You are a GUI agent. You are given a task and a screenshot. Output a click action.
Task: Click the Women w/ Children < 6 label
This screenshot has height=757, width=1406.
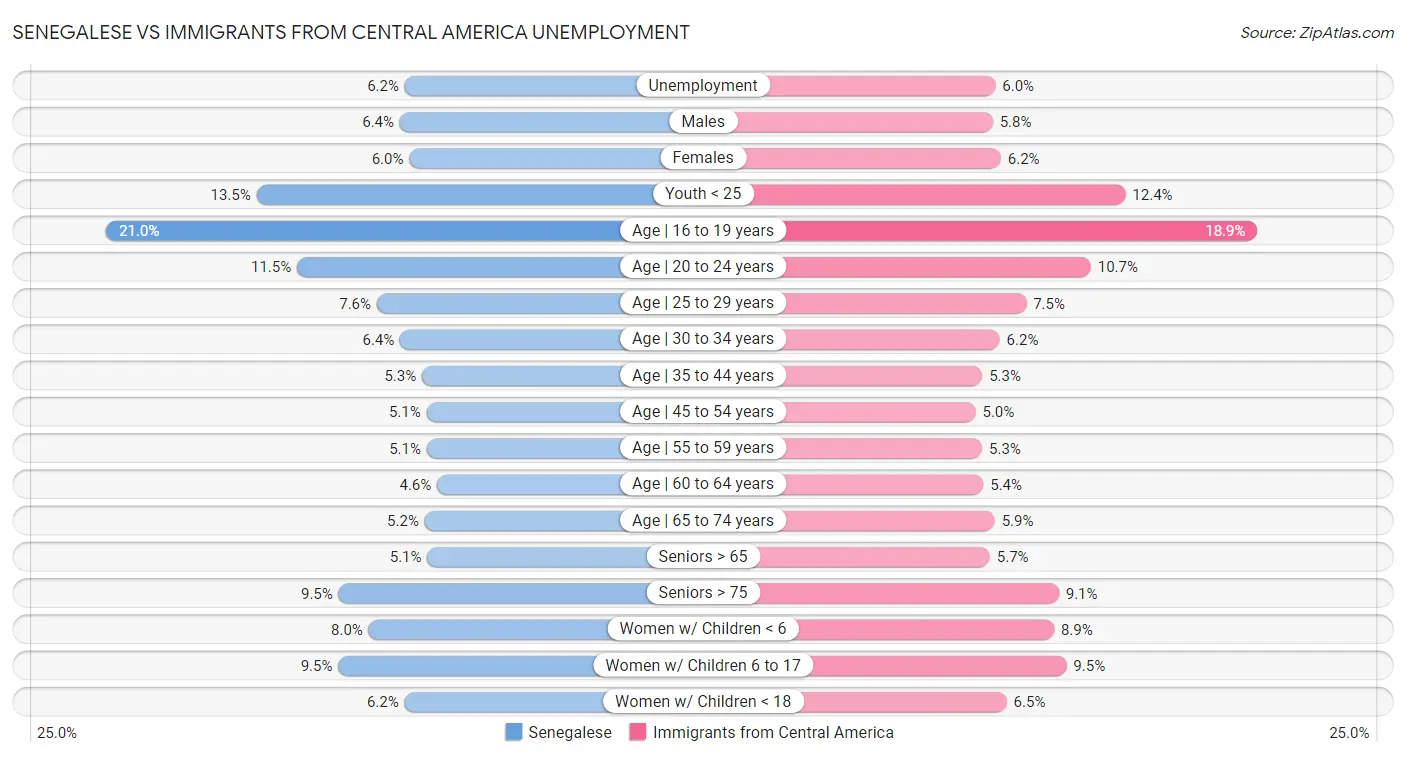tap(703, 629)
